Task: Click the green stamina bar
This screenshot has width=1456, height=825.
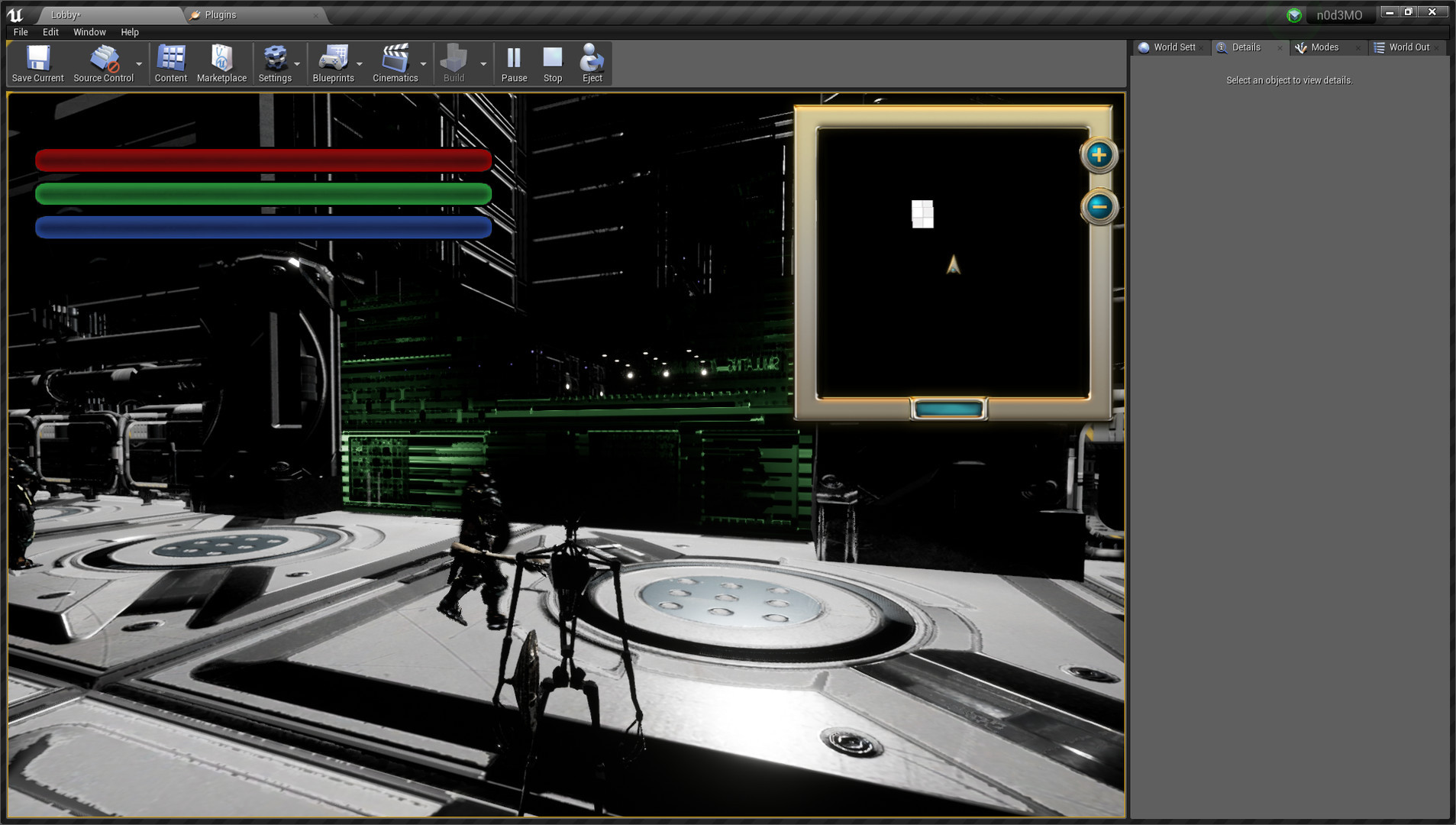Action: coord(263,194)
